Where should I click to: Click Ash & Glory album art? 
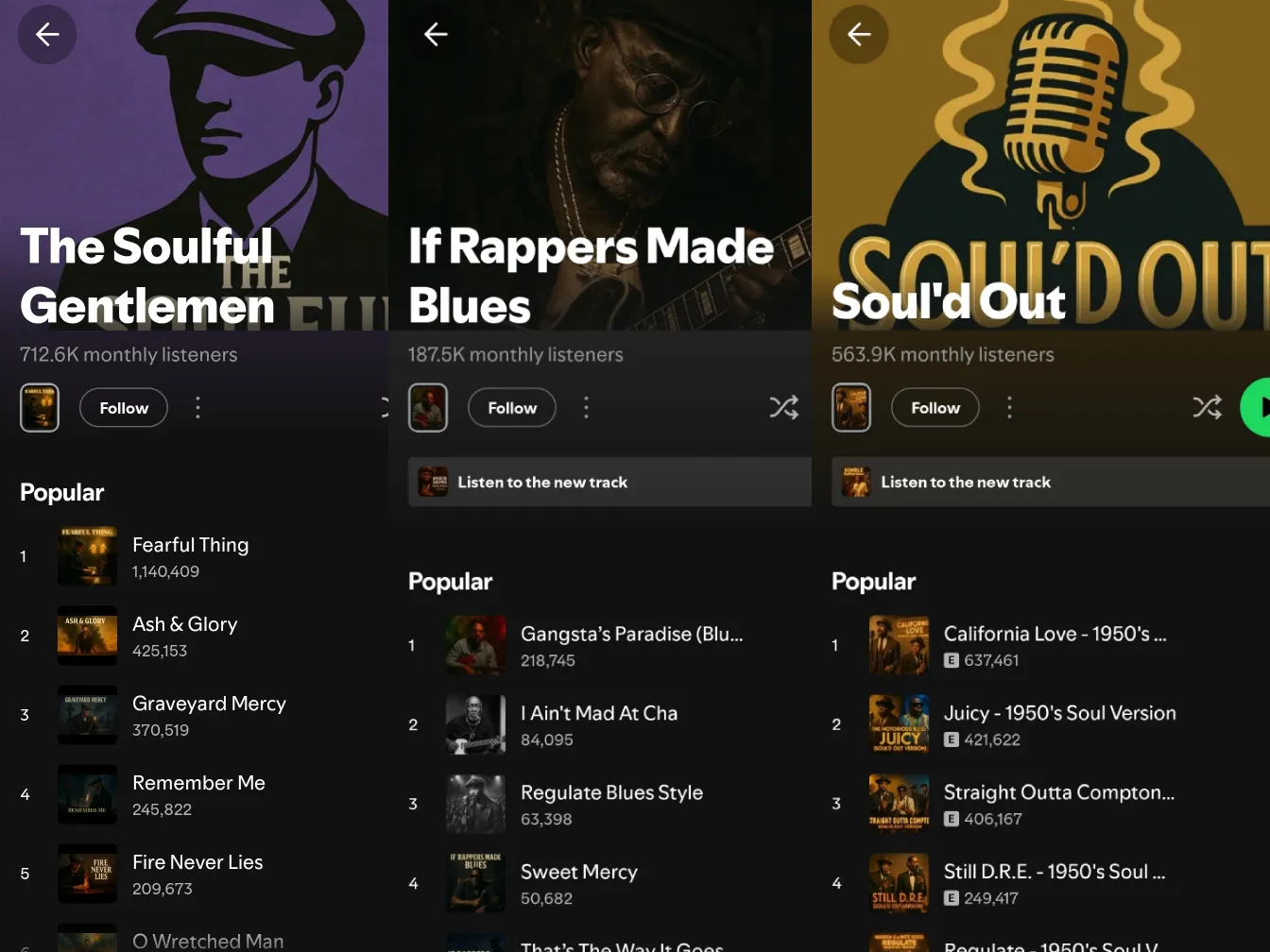(87, 636)
